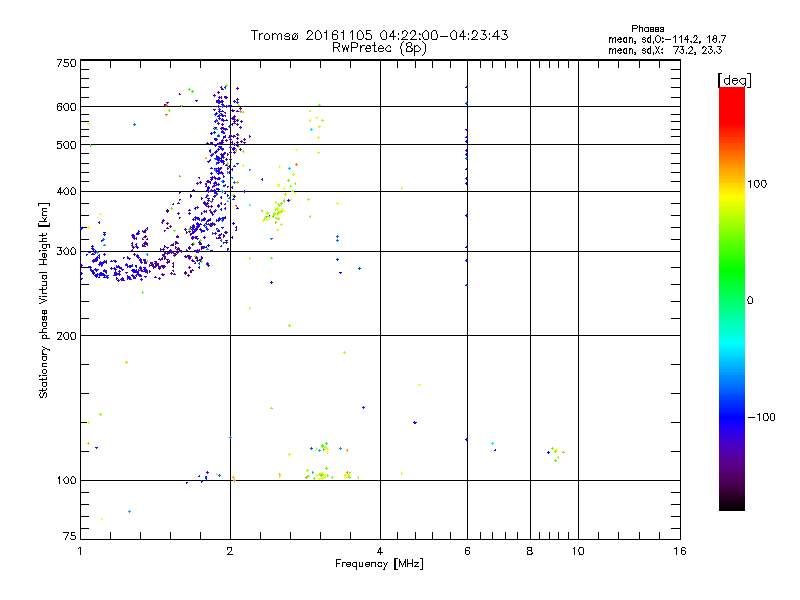
Task: Click the x-axis label '1'
Action: point(80,551)
